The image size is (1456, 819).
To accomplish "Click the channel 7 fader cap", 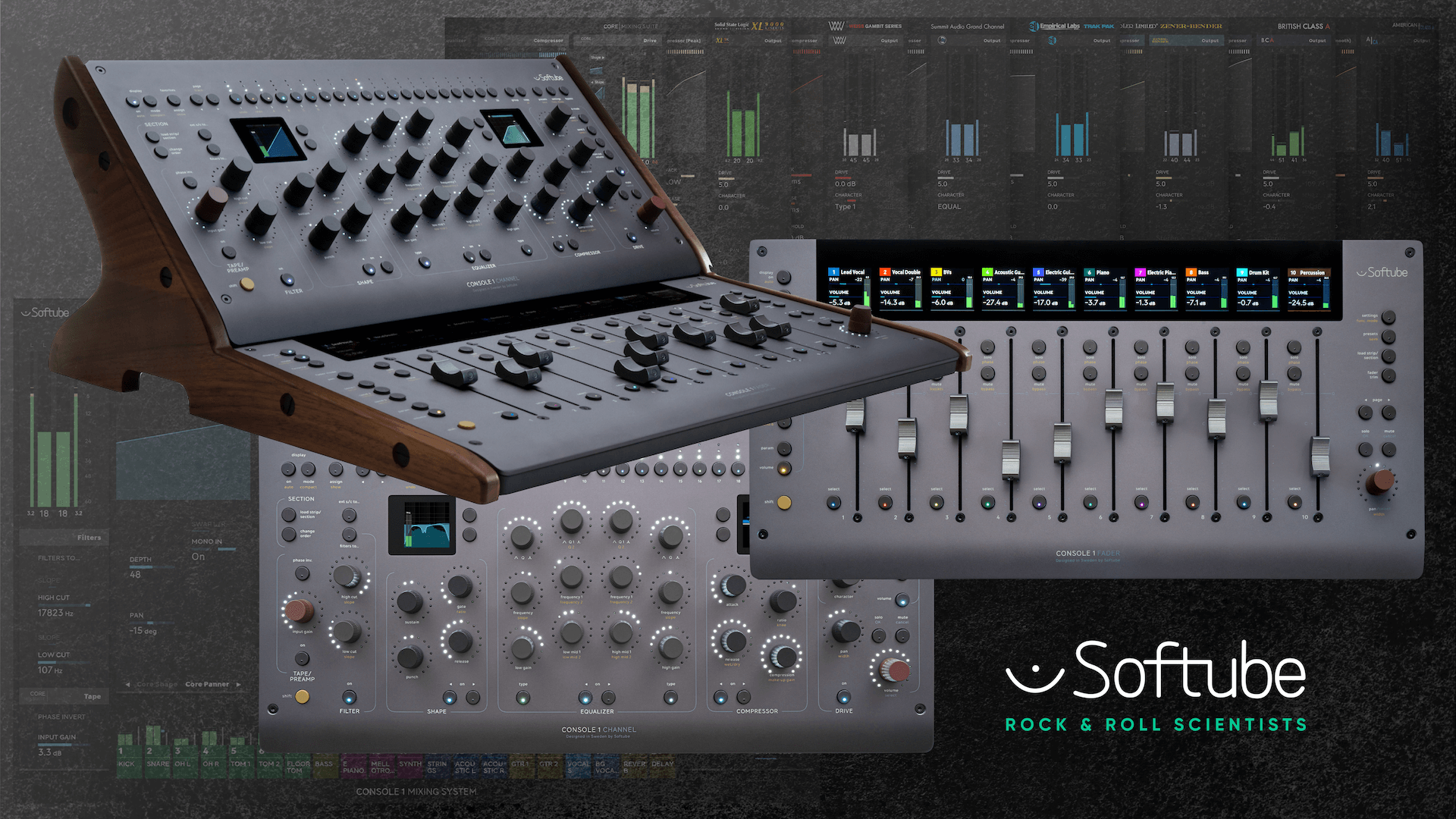I will (x=1165, y=403).
